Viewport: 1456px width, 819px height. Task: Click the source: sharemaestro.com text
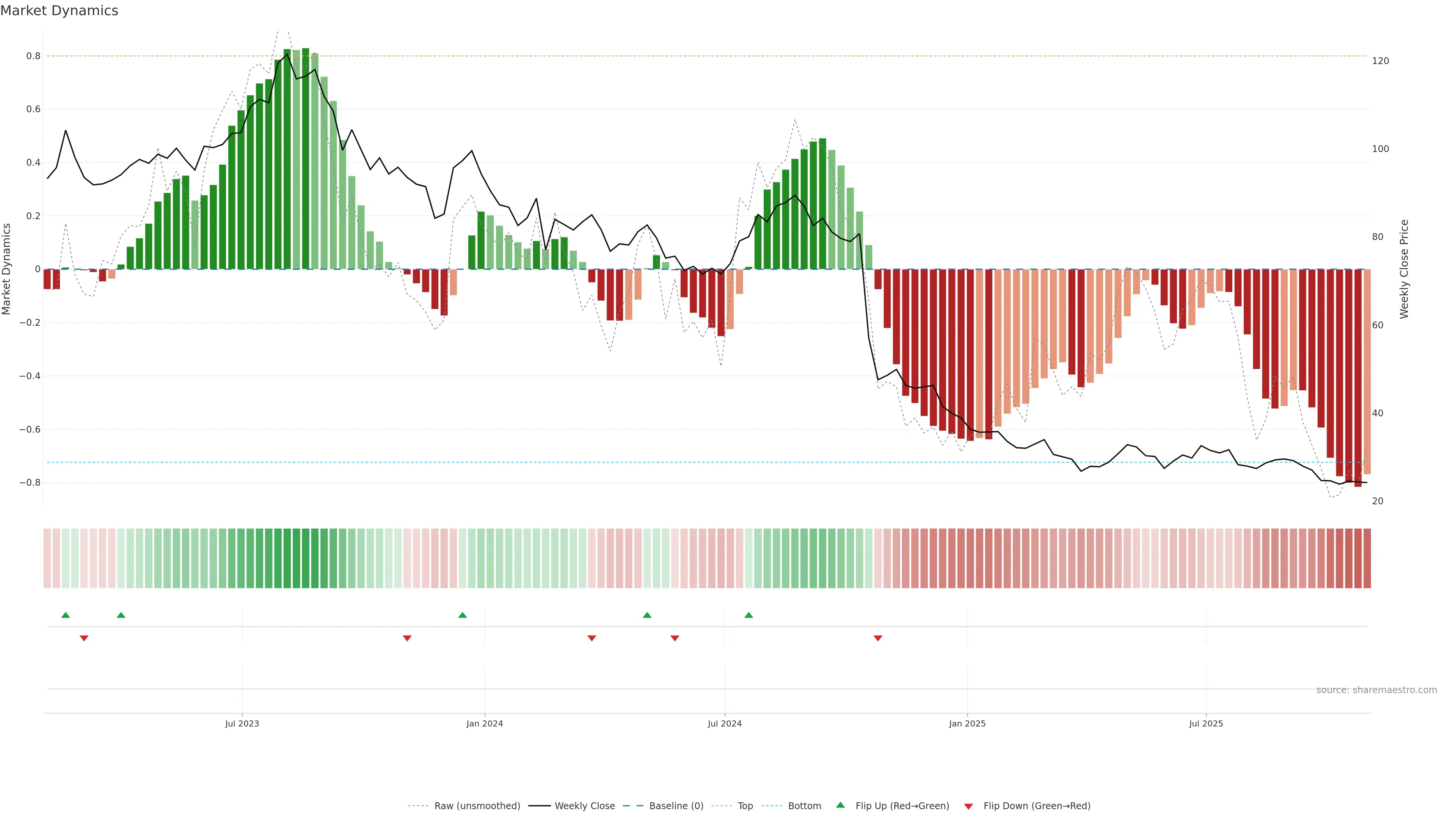(x=1376, y=690)
